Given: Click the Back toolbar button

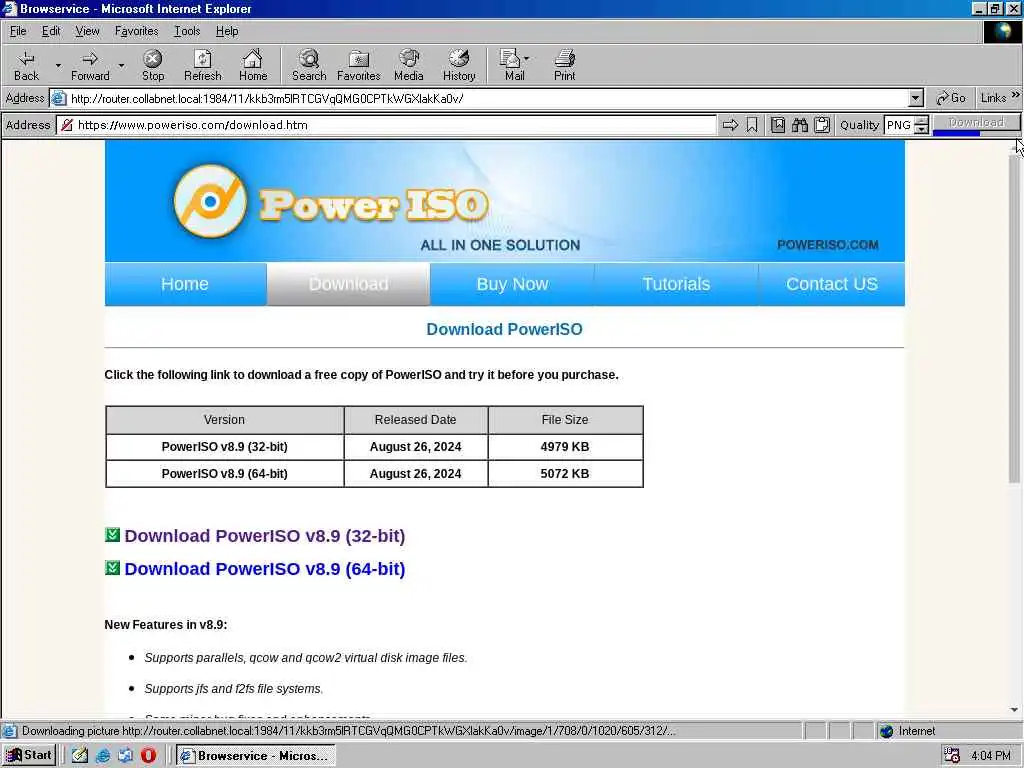Looking at the screenshot, I should coord(26,65).
